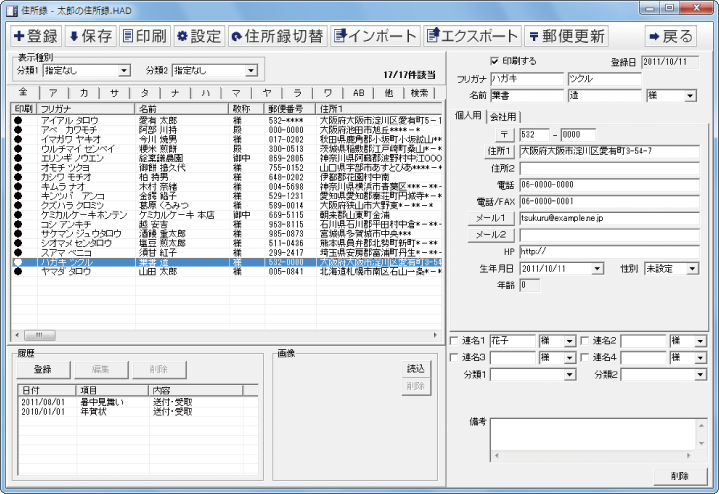Enable the 連名1 checkbox
This screenshot has height=494, width=719.
tap(455, 341)
